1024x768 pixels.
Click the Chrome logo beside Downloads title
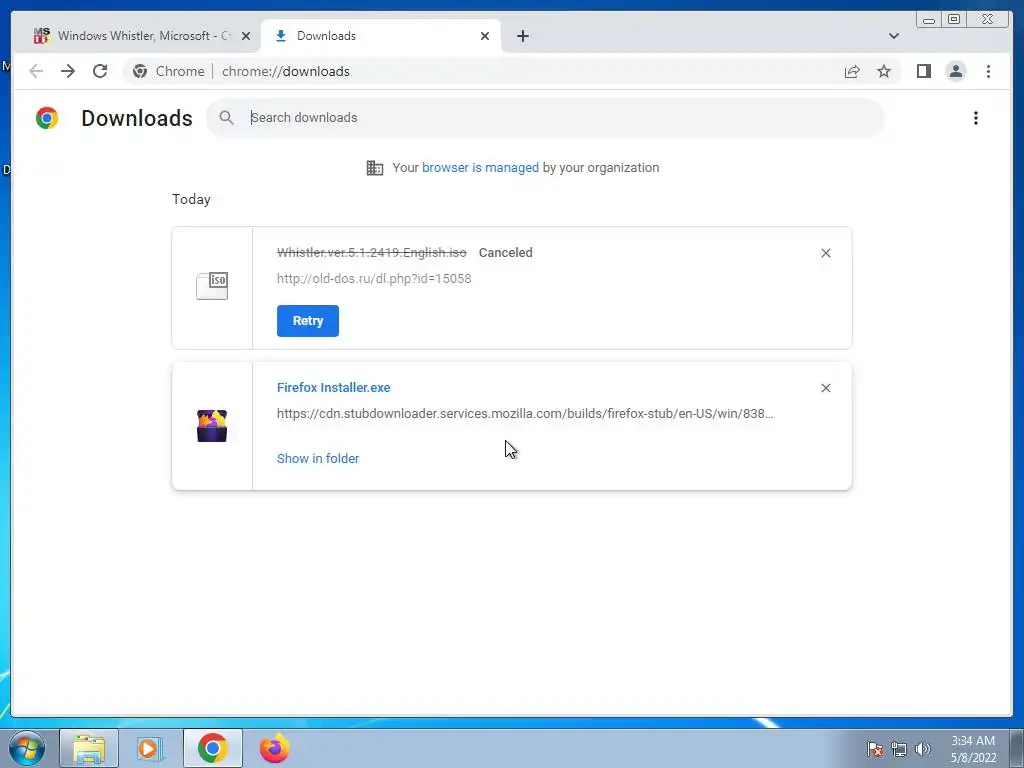(47, 118)
